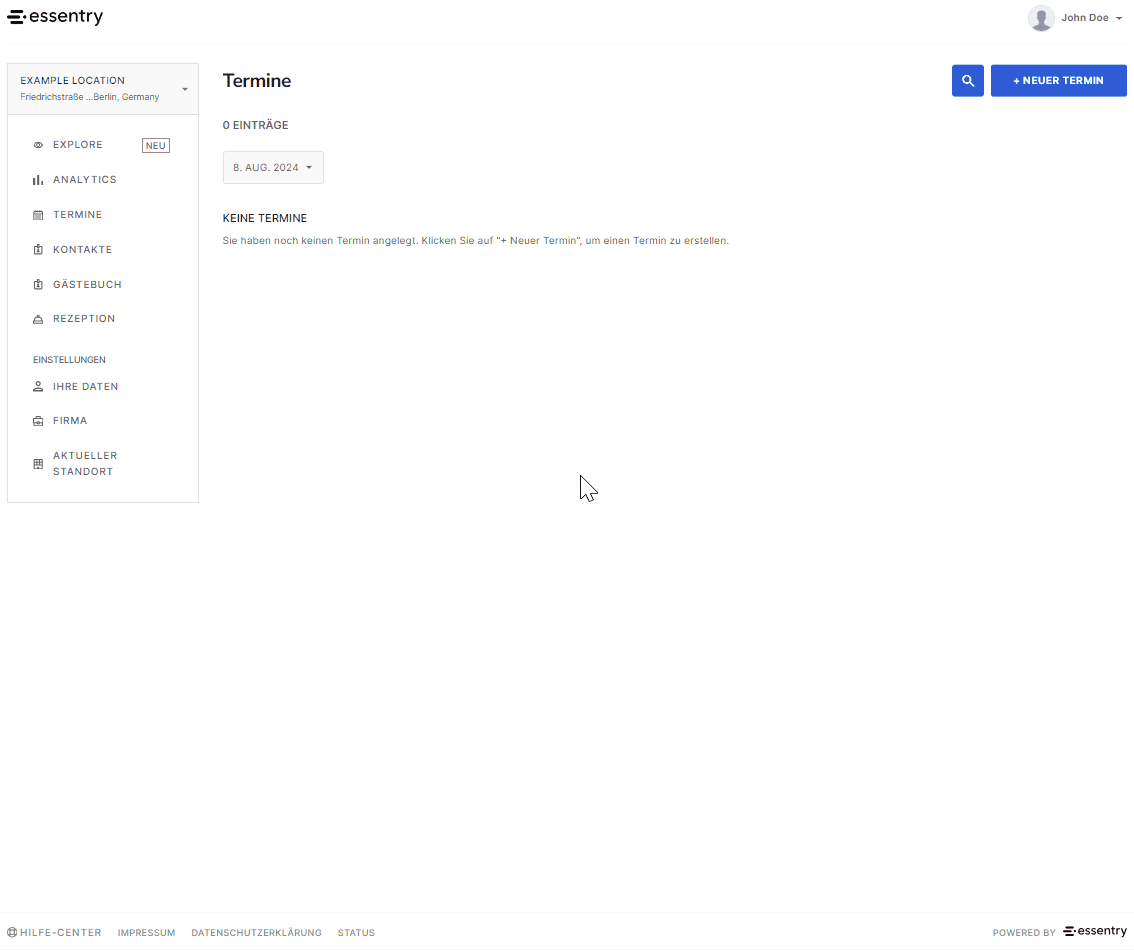
Task: Open Explore in the sidebar
Action: click(x=77, y=145)
